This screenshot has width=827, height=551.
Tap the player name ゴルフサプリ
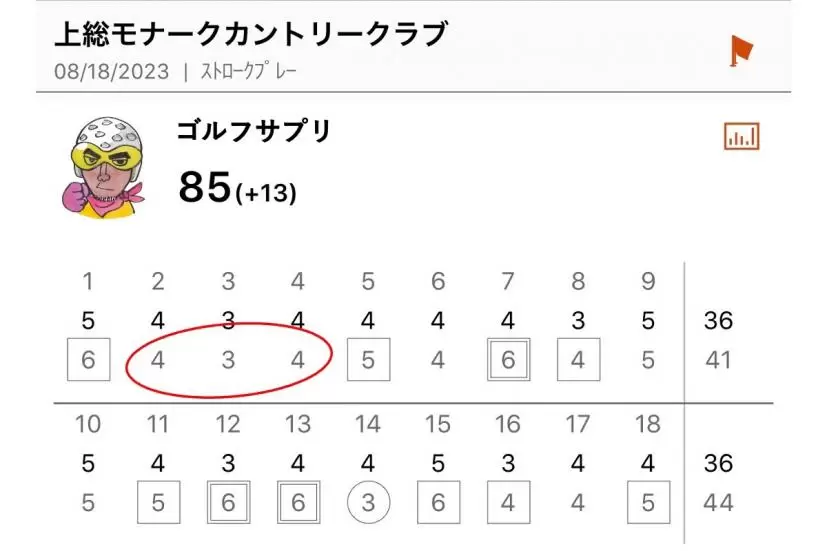click(x=253, y=131)
